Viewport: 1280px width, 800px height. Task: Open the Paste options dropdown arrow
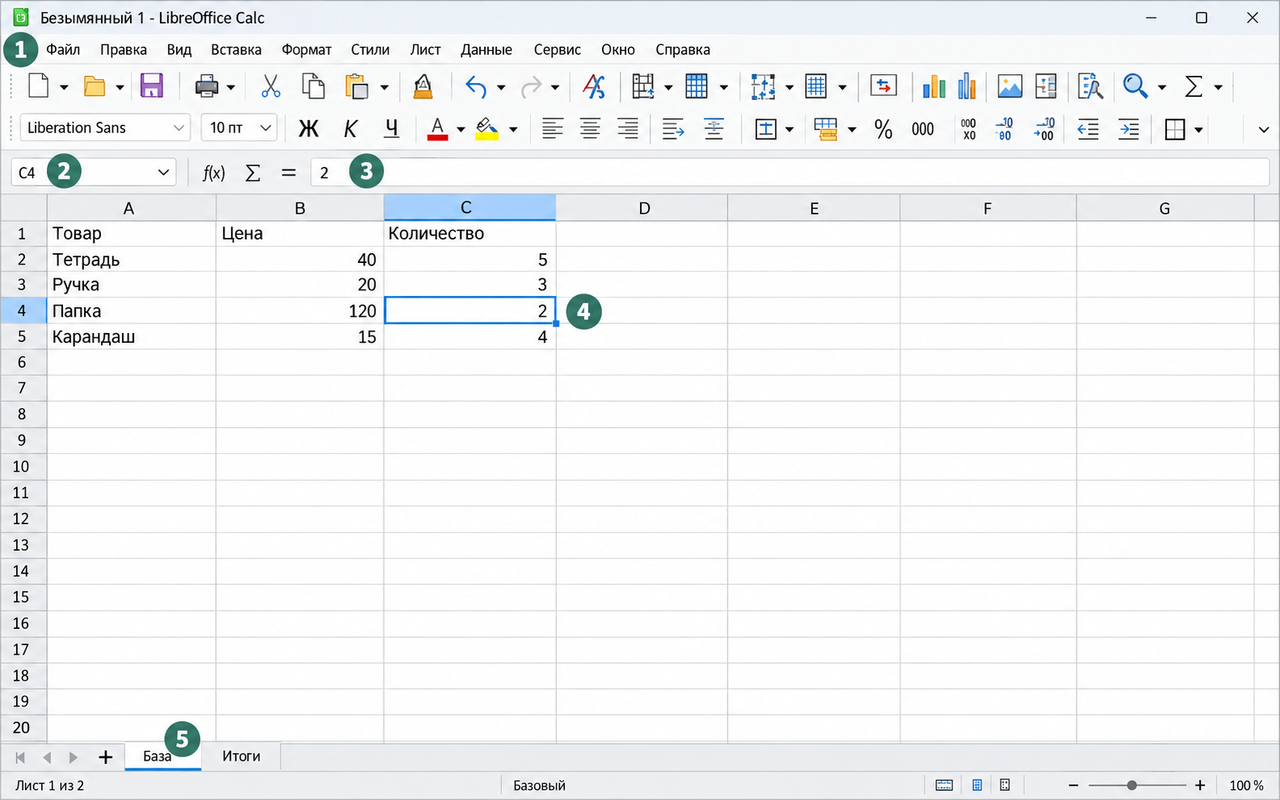point(384,87)
